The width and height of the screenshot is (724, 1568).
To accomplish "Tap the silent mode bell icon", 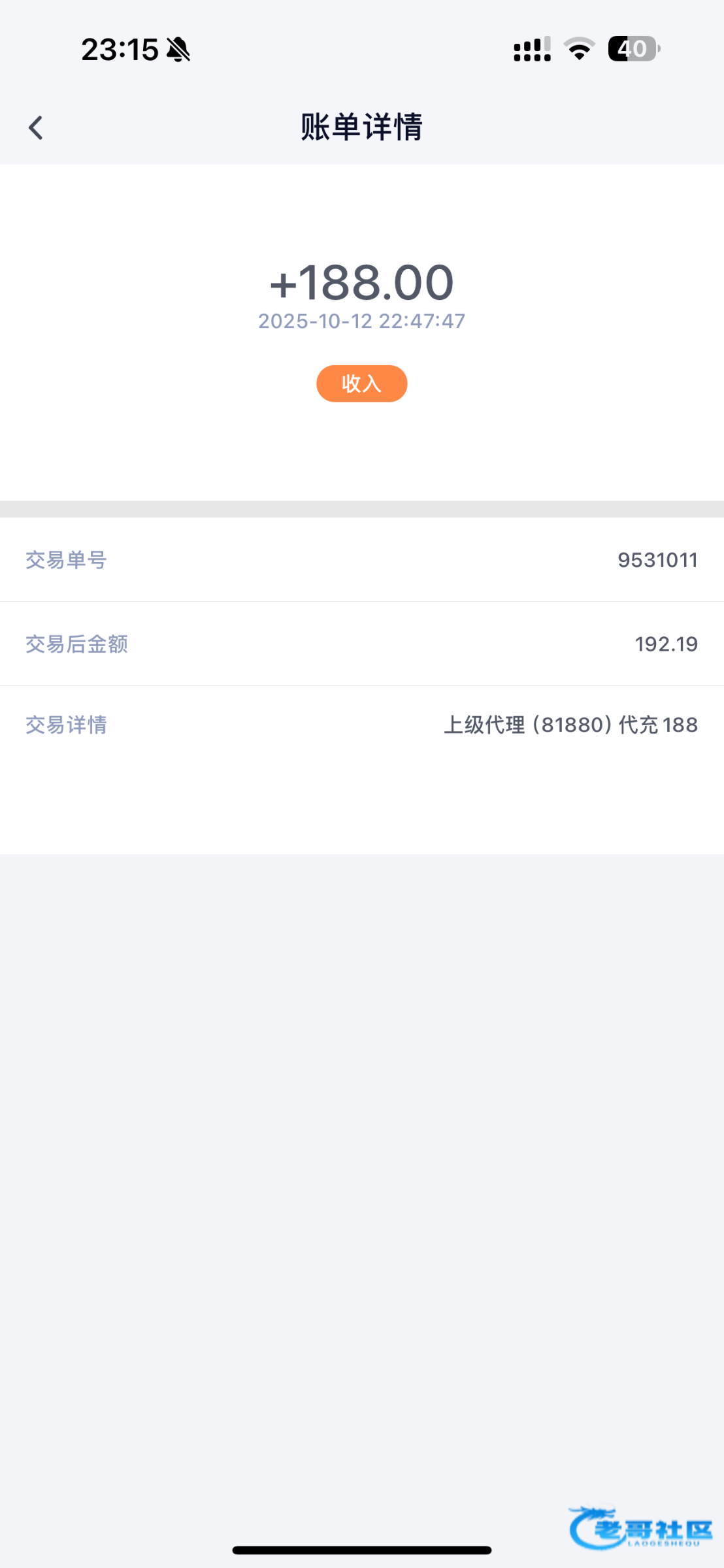I will tap(178, 50).
